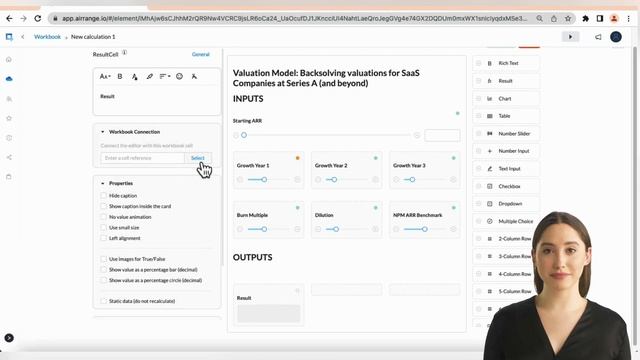640x360 pixels.
Task: Open the home icon in left sidebar
Action: [9, 60]
